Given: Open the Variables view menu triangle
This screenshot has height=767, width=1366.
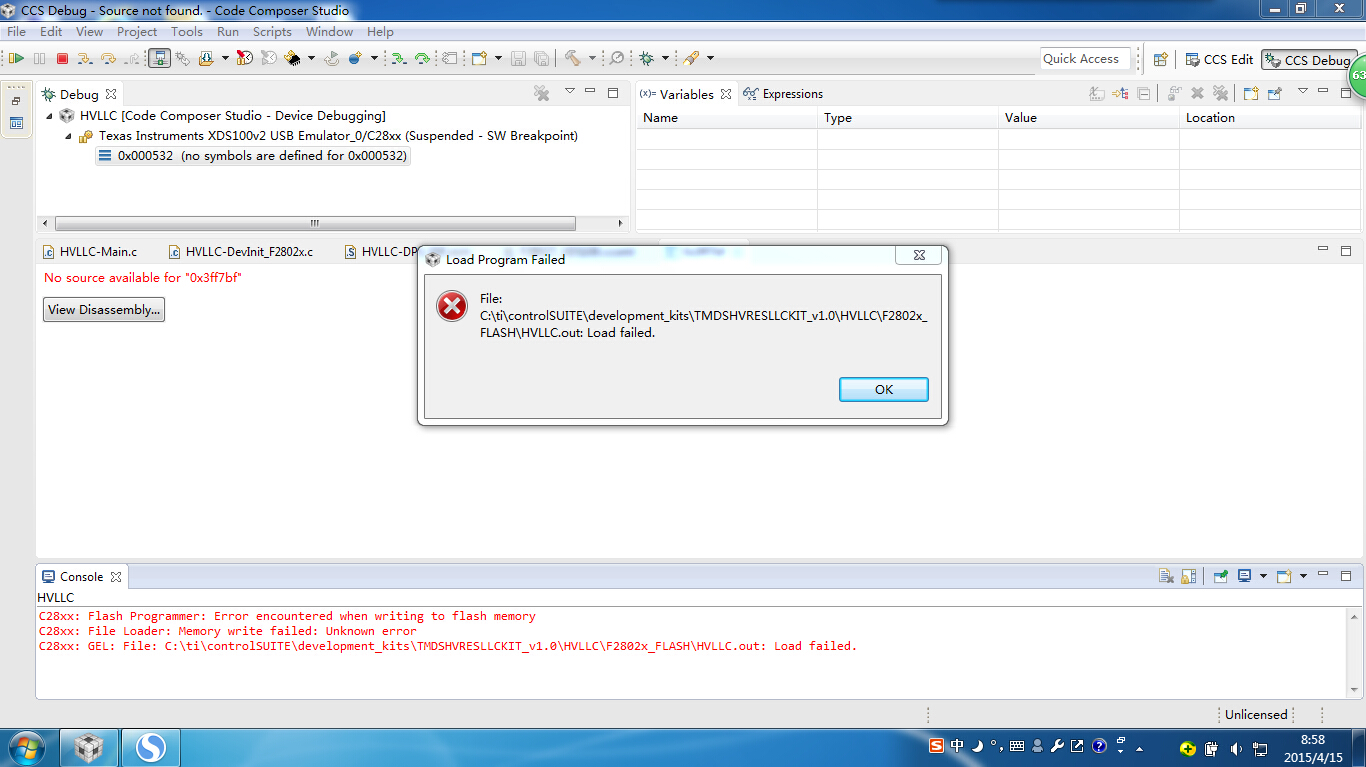Looking at the screenshot, I should (1303, 92).
